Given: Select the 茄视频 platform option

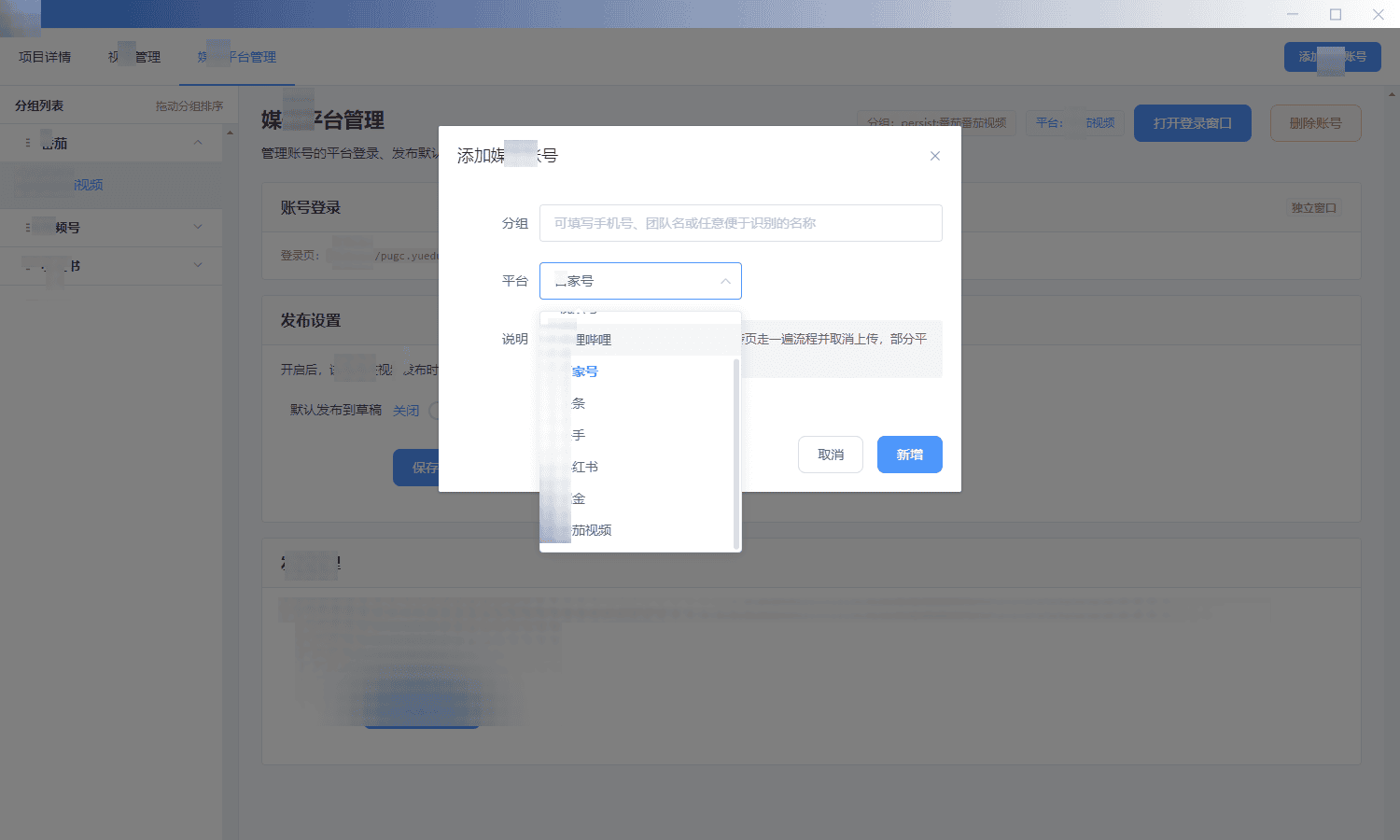Looking at the screenshot, I should [637, 530].
